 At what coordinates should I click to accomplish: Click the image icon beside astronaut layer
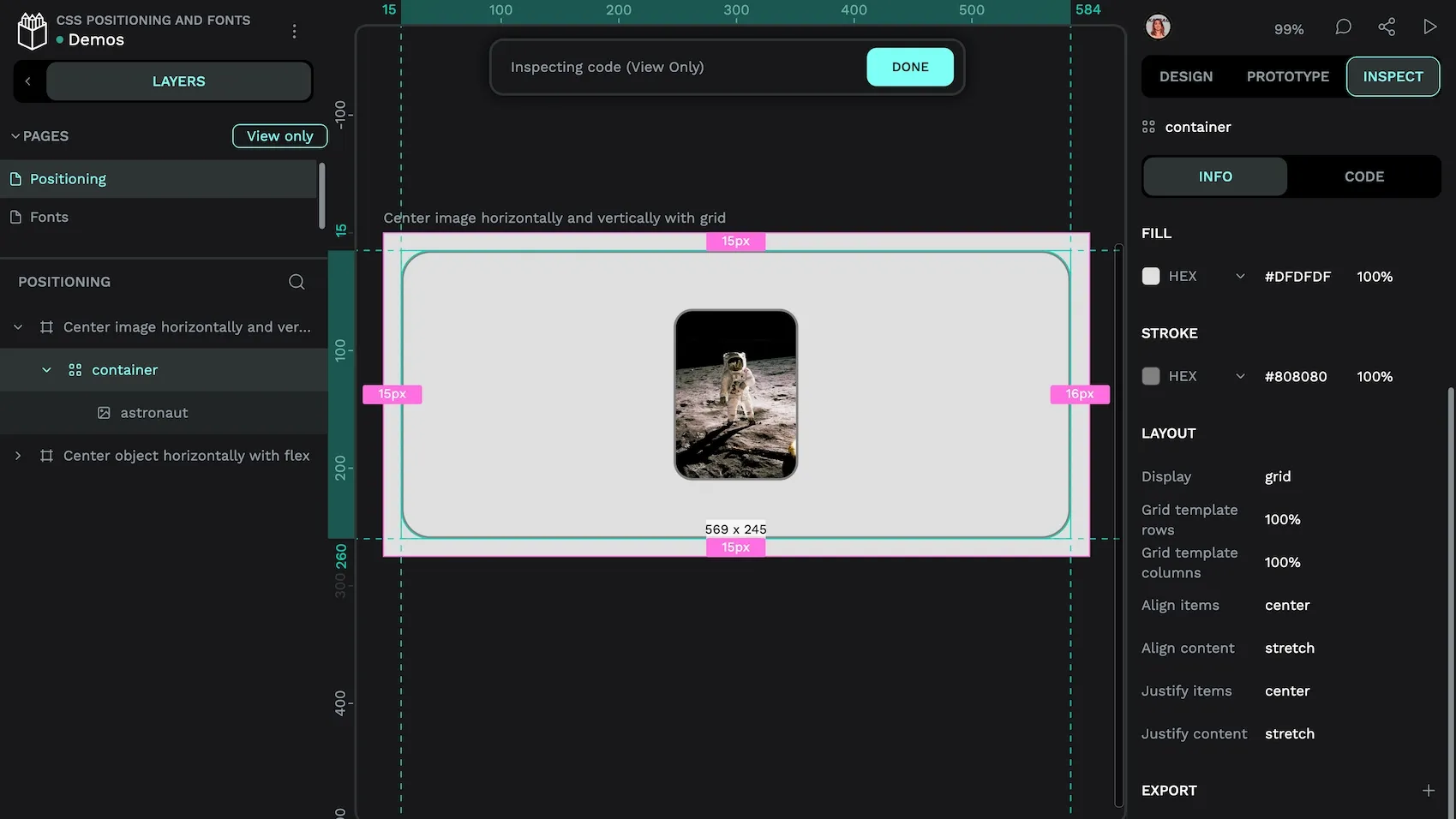104,413
